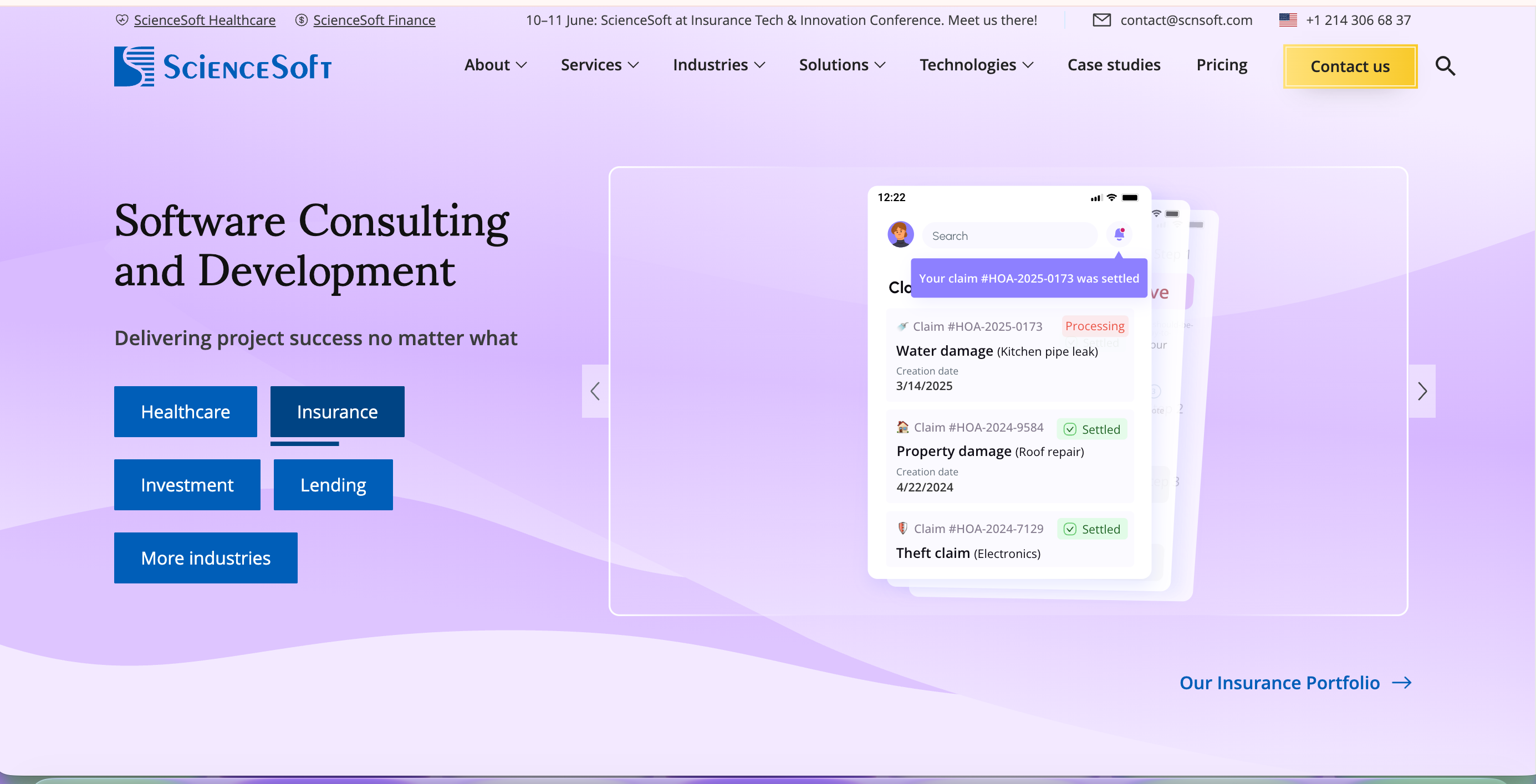Viewport: 1536px width, 784px height.
Task: Open the ScienceSoft Healthcare link
Action: click(205, 21)
